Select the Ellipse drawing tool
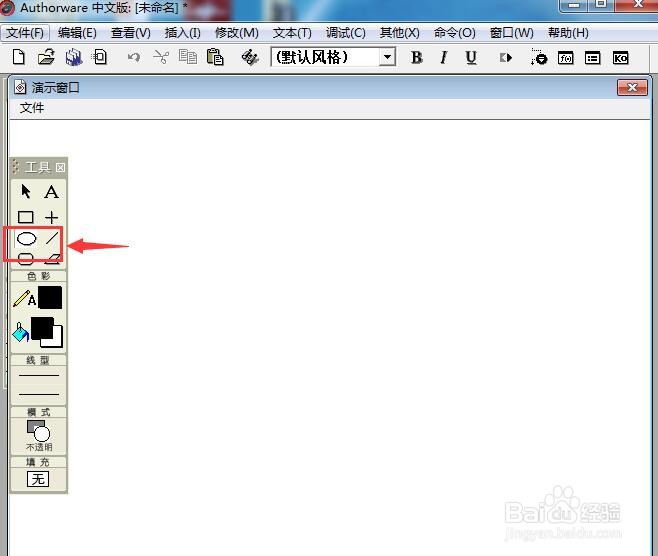The height and width of the screenshot is (556, 658). coord(26,239)
